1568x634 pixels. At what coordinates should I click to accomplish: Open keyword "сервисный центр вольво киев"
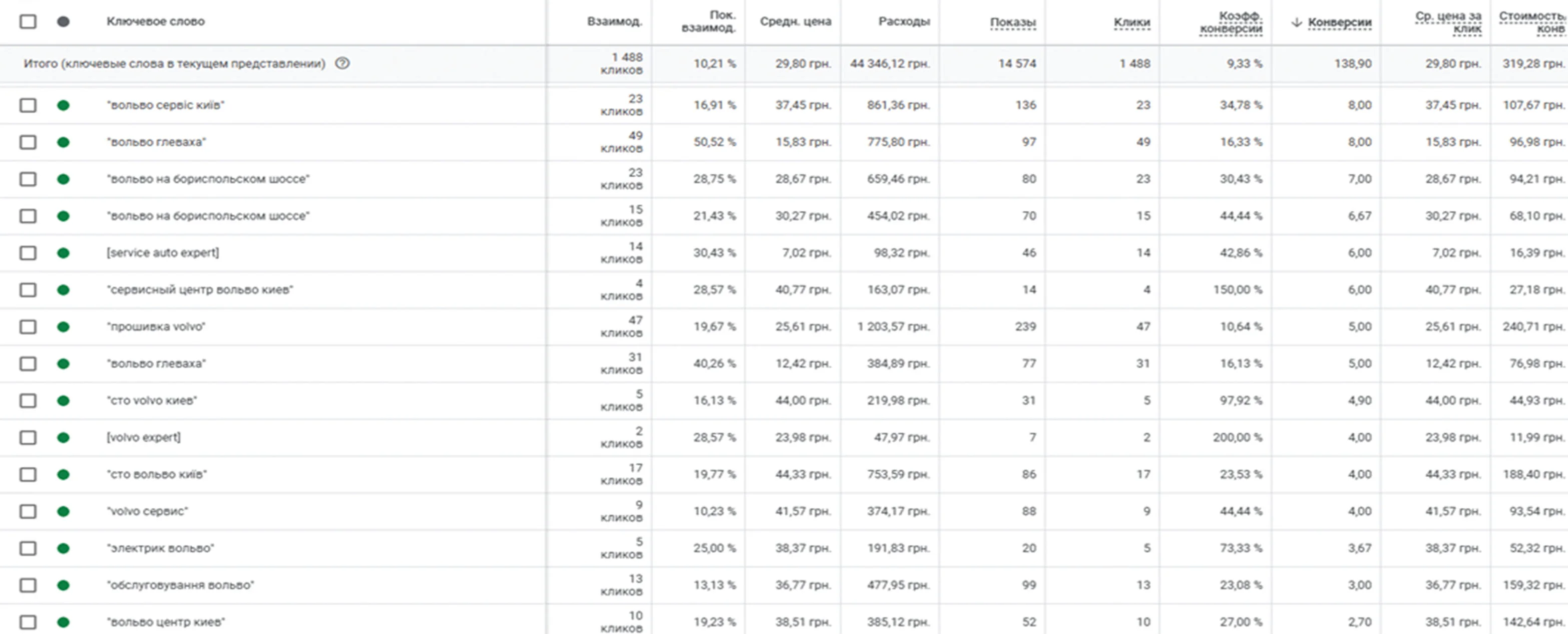pos(200,290)
